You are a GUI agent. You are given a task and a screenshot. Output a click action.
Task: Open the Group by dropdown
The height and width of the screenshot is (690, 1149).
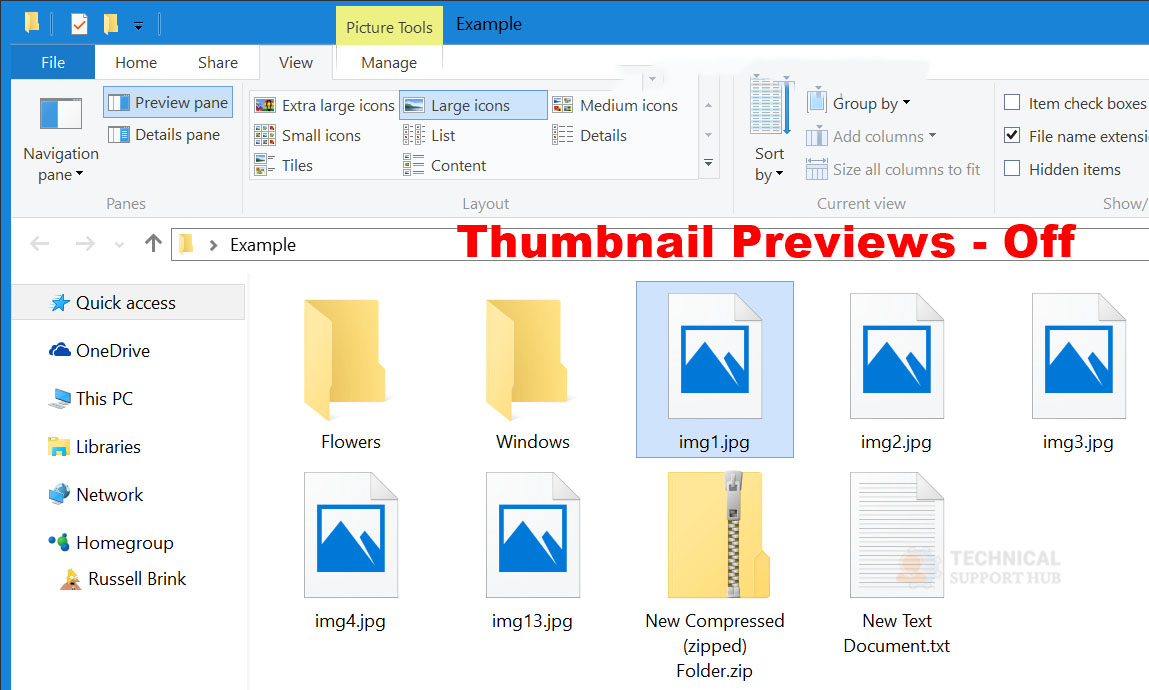[858, 103]
